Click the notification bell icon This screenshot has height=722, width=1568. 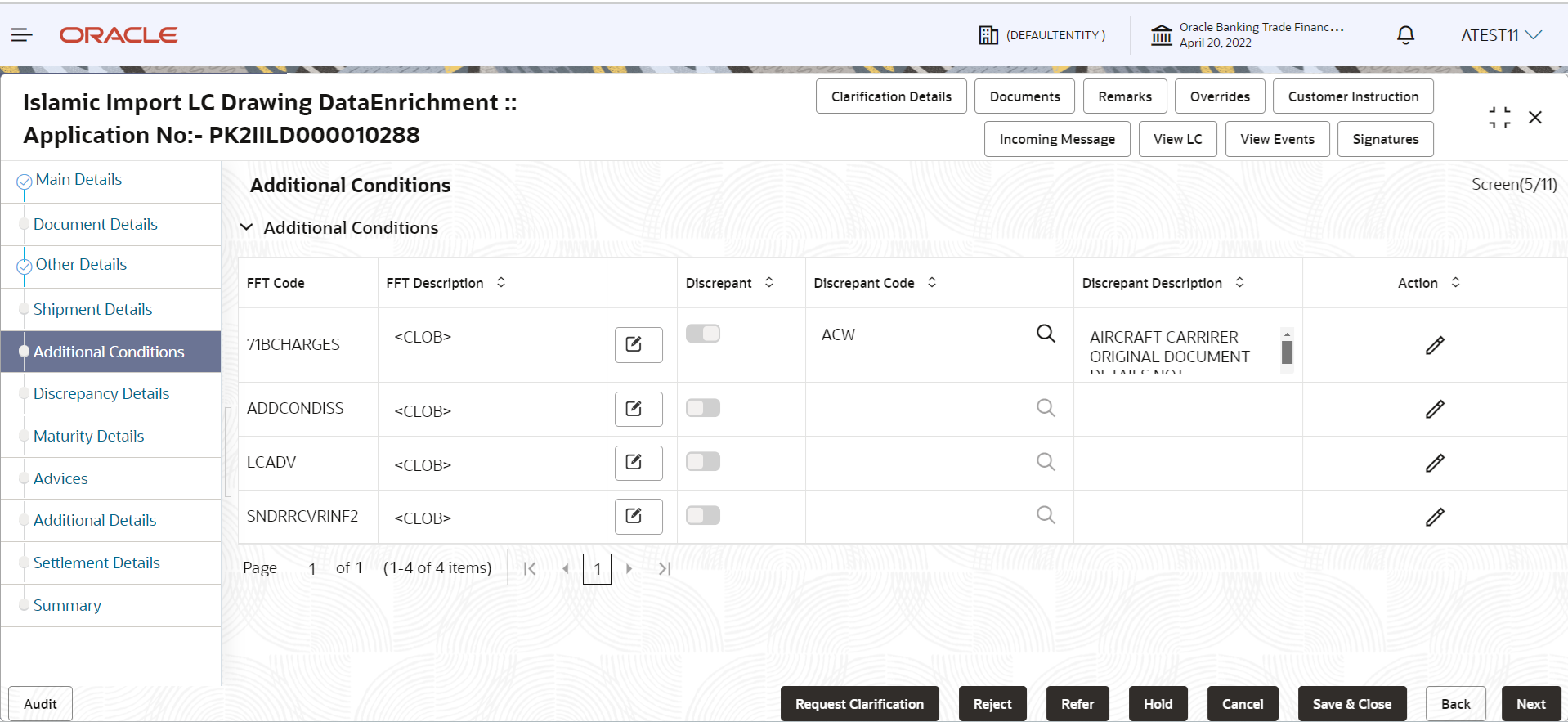(1405, 35)
